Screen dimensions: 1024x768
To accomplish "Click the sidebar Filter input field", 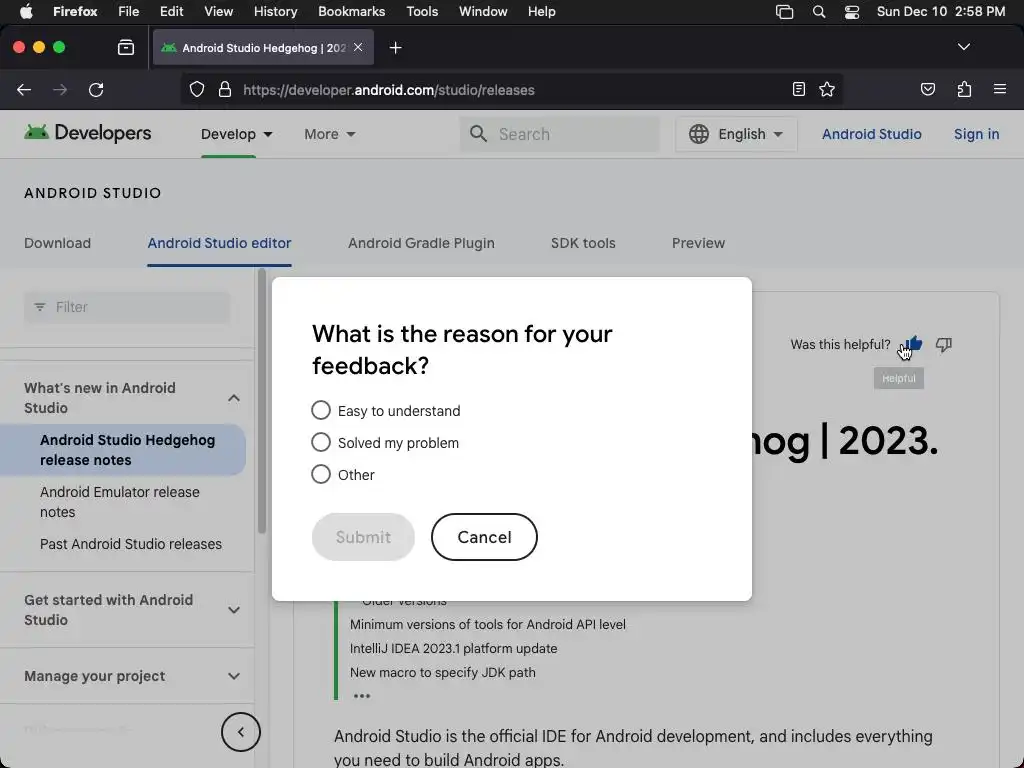I will [127, 307].
